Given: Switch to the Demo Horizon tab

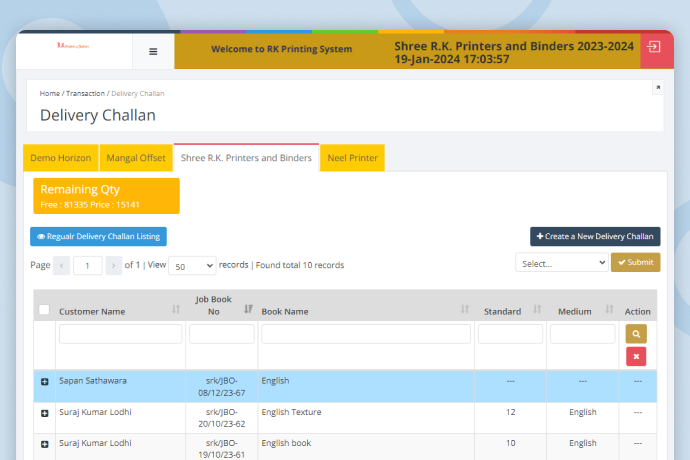Looking at the screenshot, I should click(x=61, y=158).
